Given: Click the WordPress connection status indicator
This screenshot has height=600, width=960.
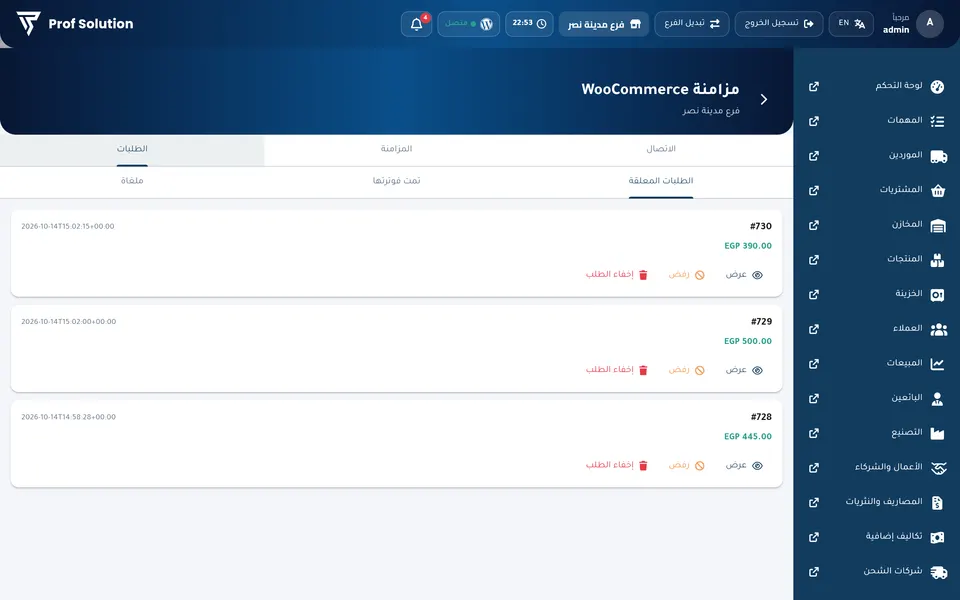Looking at the screenshot, I should coord(468,24).
